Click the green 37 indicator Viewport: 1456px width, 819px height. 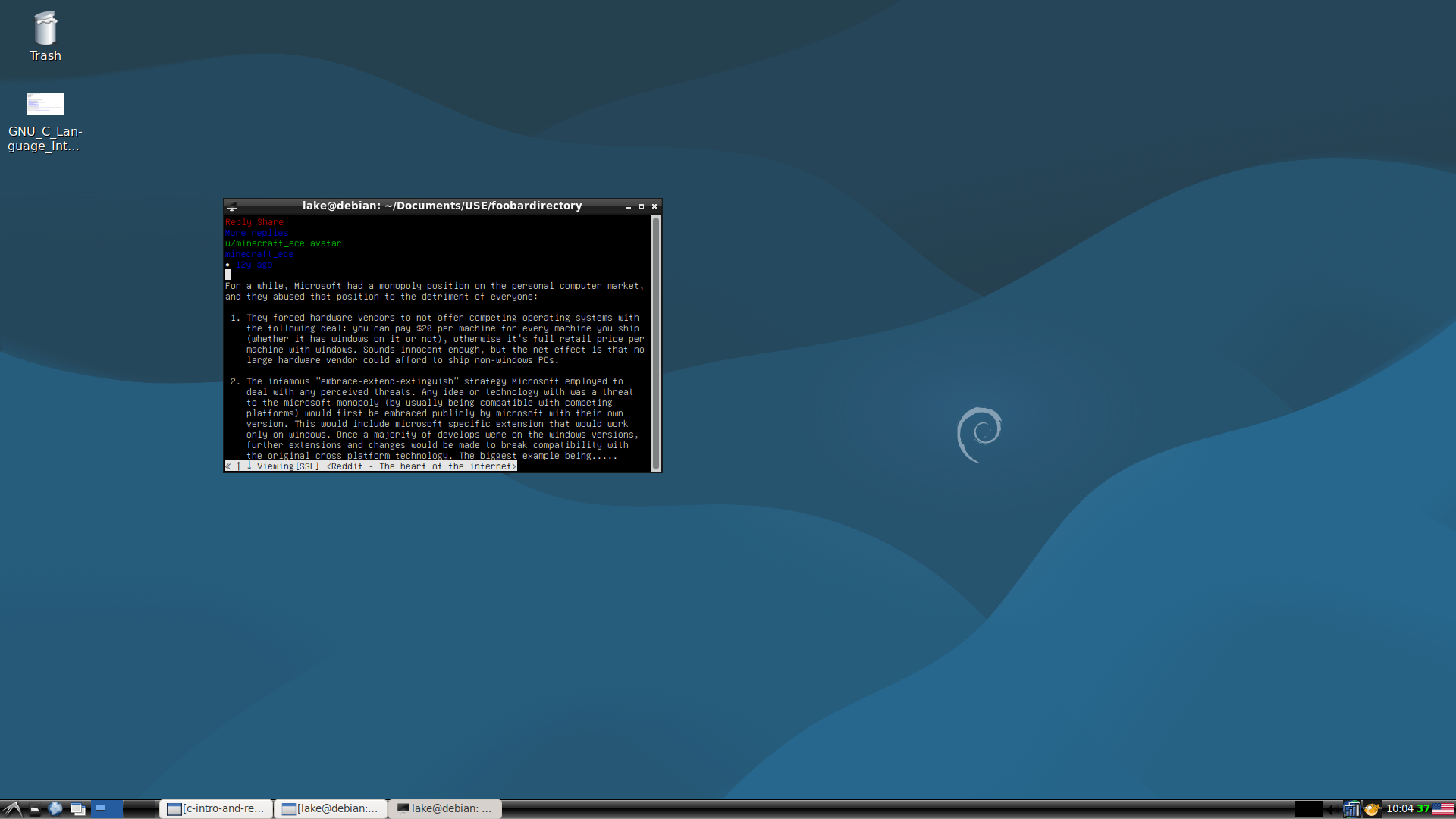(1423, 809)
